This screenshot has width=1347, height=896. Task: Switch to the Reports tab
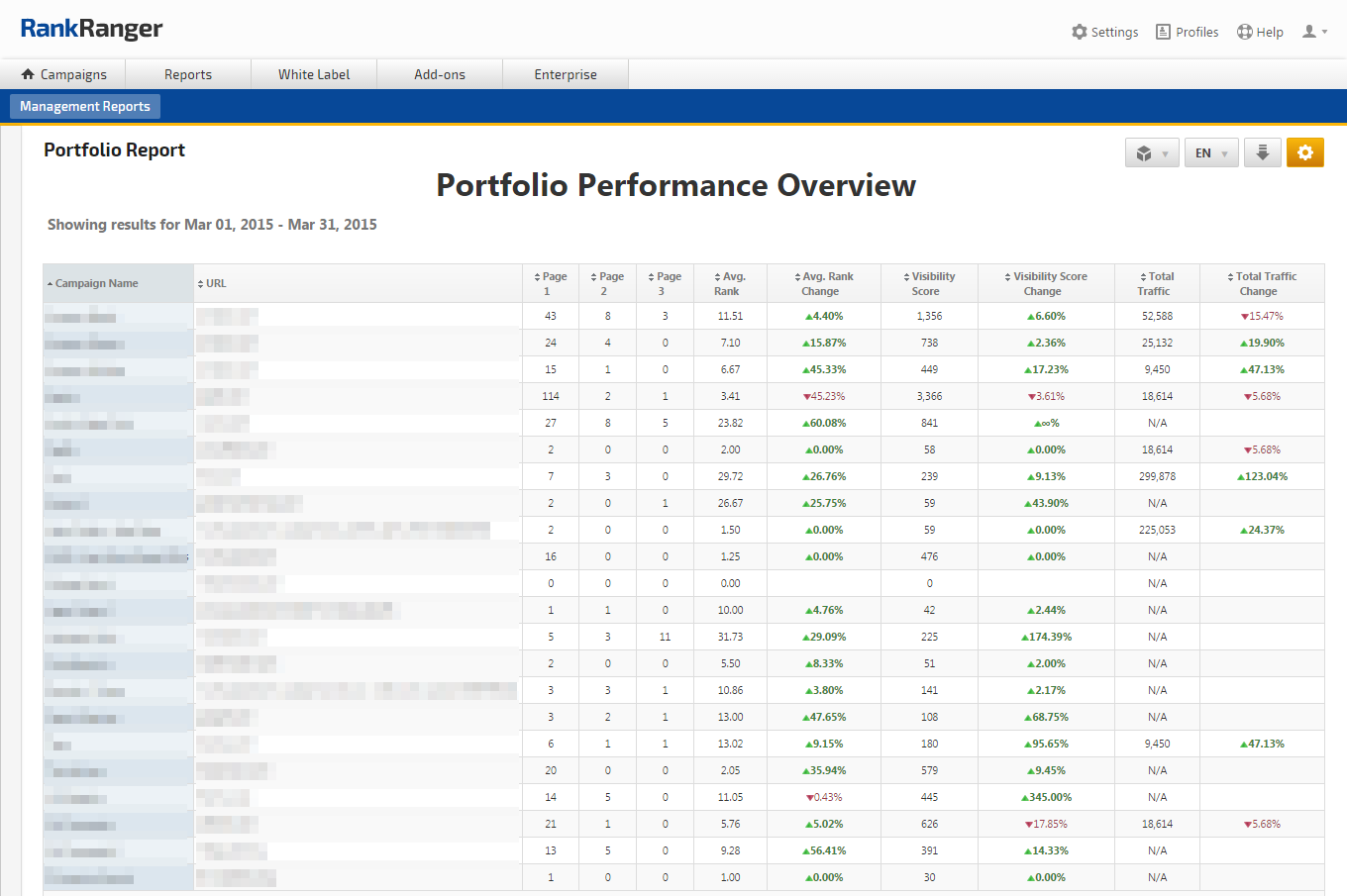(188, 74)
